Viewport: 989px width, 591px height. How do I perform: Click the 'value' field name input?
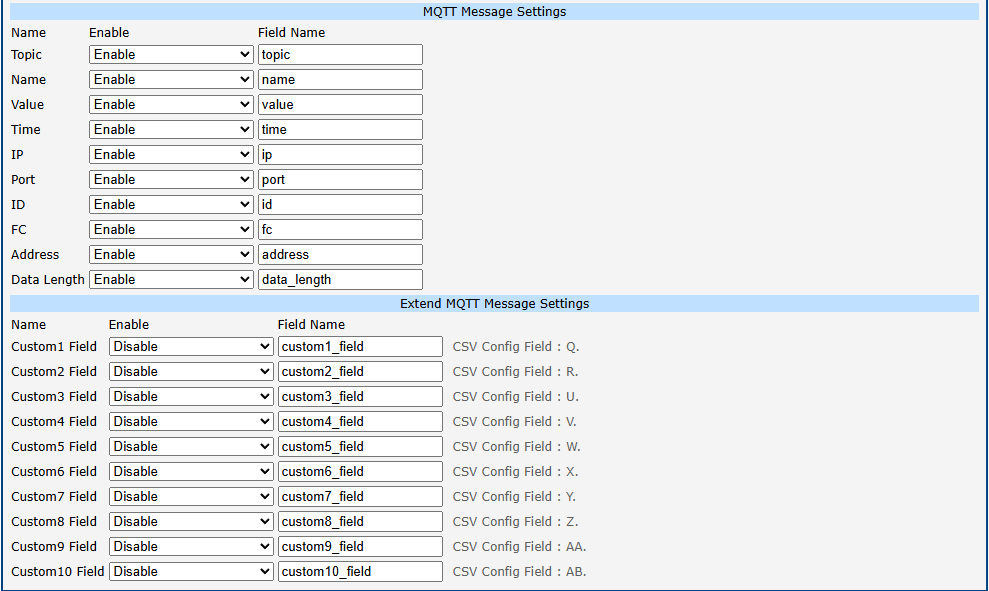coord(340,105)
